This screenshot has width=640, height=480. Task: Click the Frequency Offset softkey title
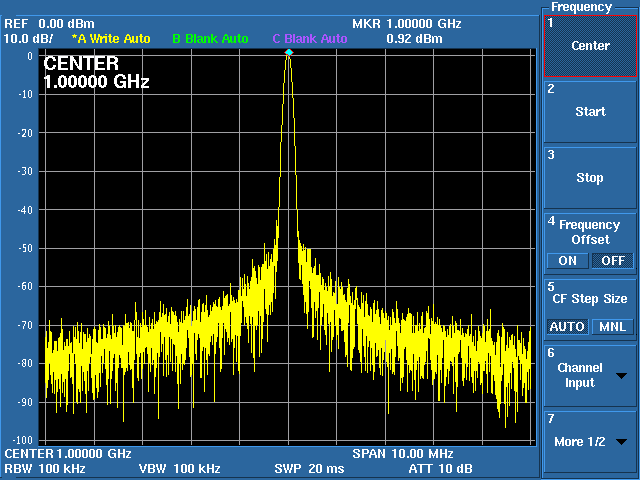pos(590,232)
